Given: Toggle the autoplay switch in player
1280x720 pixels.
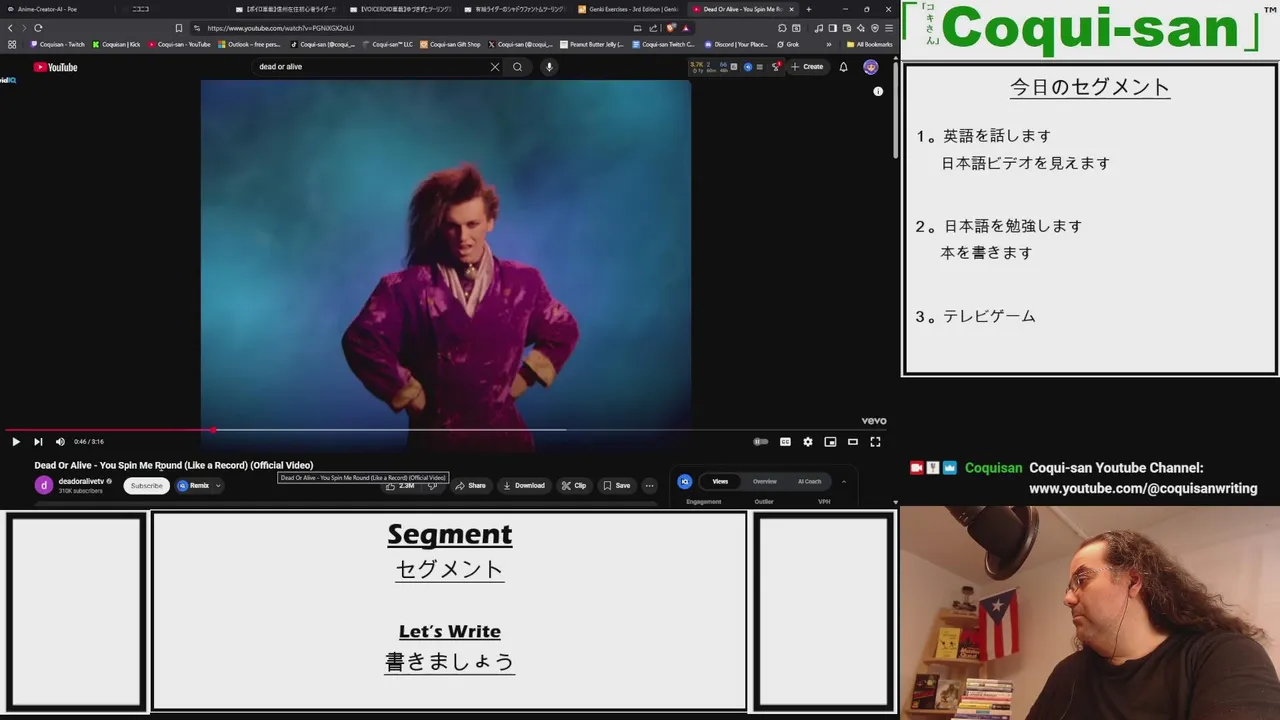Looking at the screenshot, I should (761, 441).
